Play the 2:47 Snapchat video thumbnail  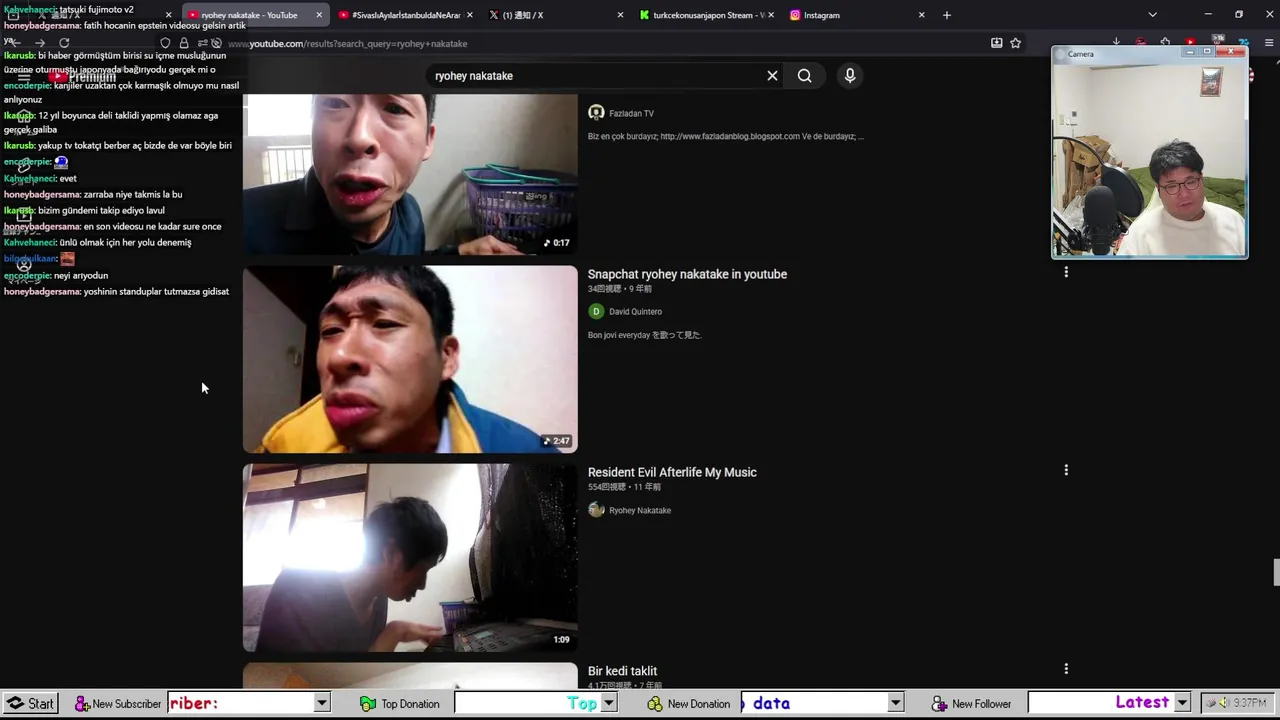[410, 359]
